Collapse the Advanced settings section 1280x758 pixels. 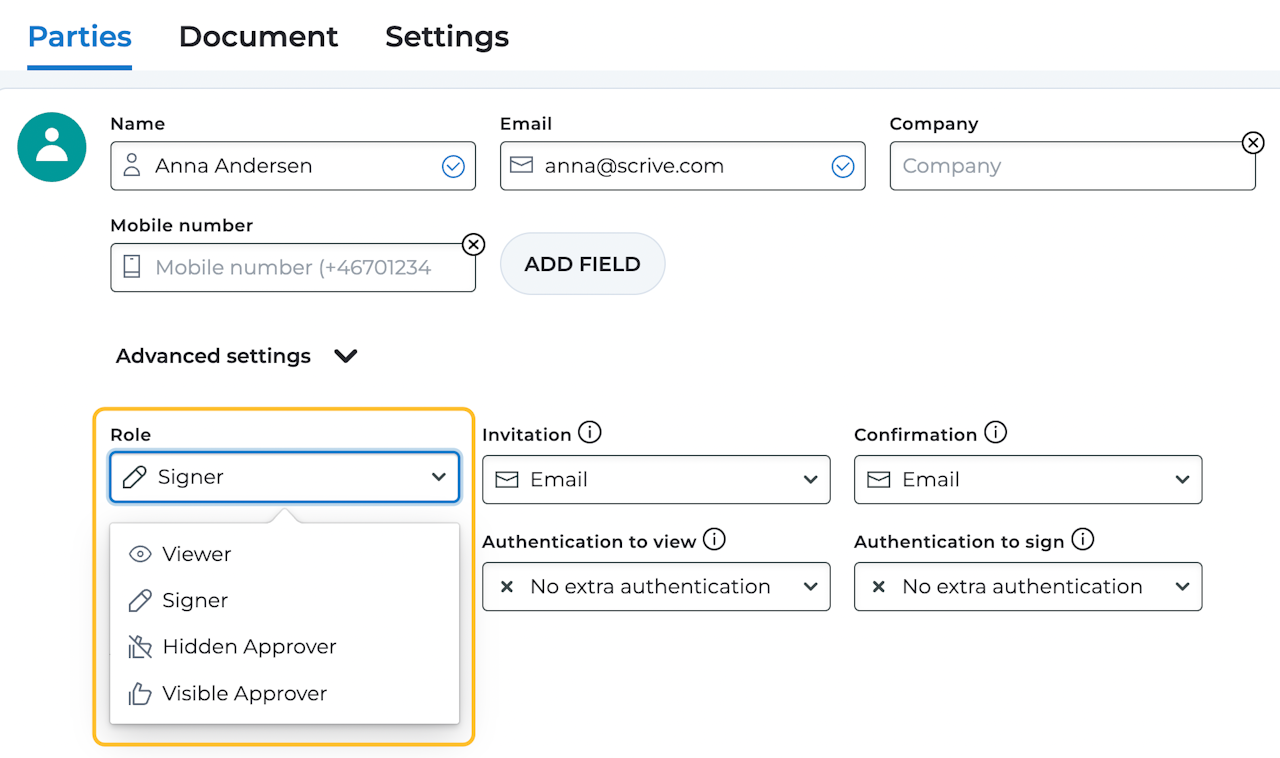click(x=346, y=356)
